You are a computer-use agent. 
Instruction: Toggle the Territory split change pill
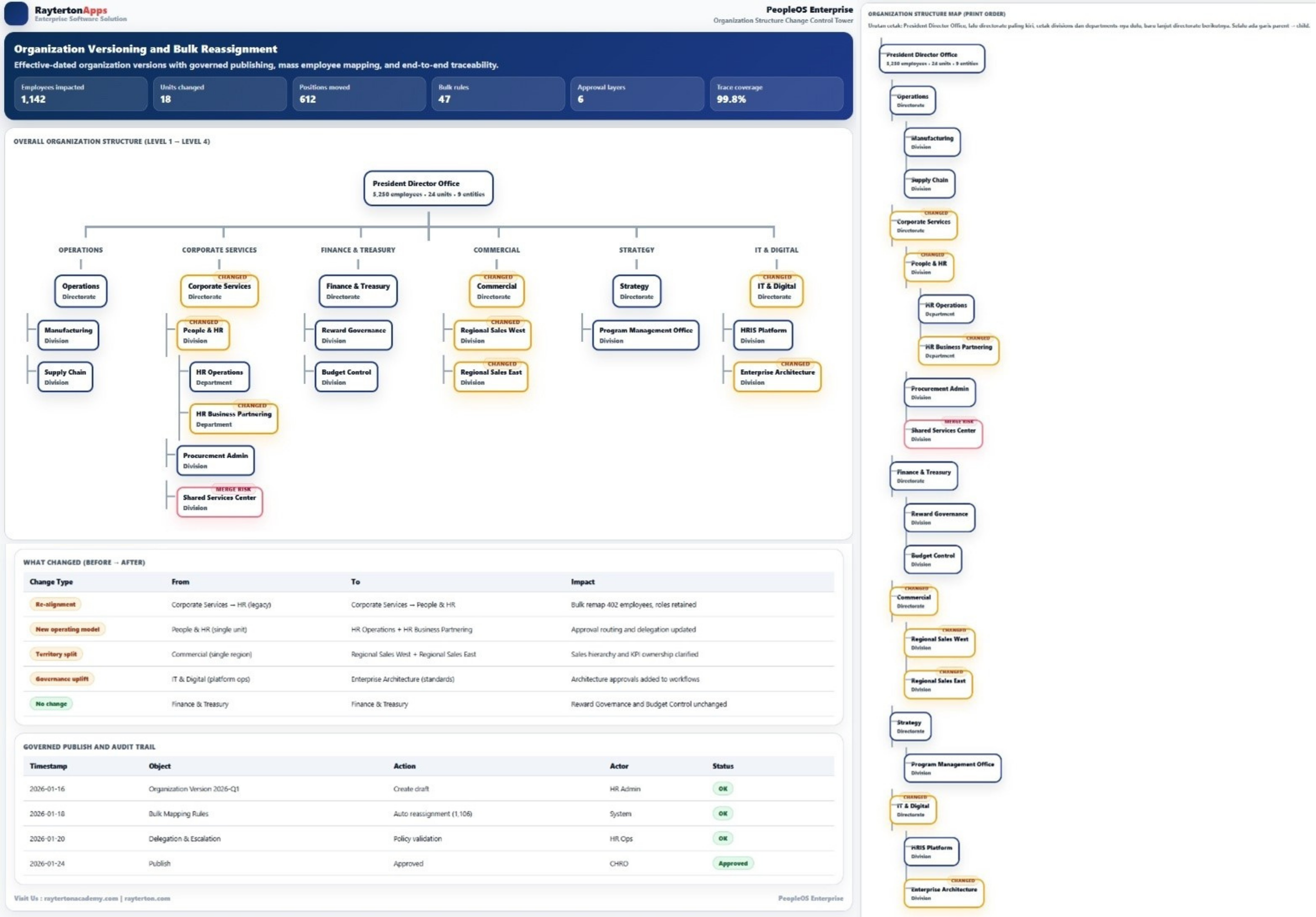tap(55, 654)
